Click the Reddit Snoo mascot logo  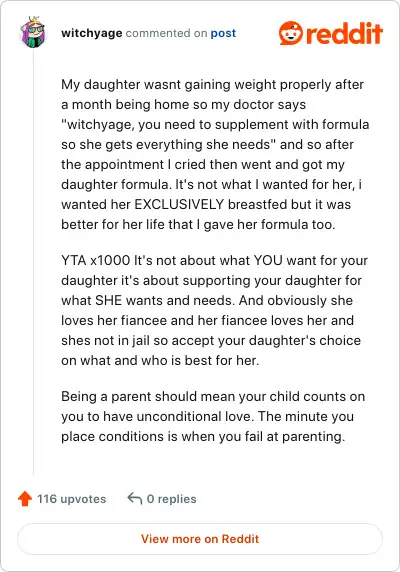click(x=291, y=33)
